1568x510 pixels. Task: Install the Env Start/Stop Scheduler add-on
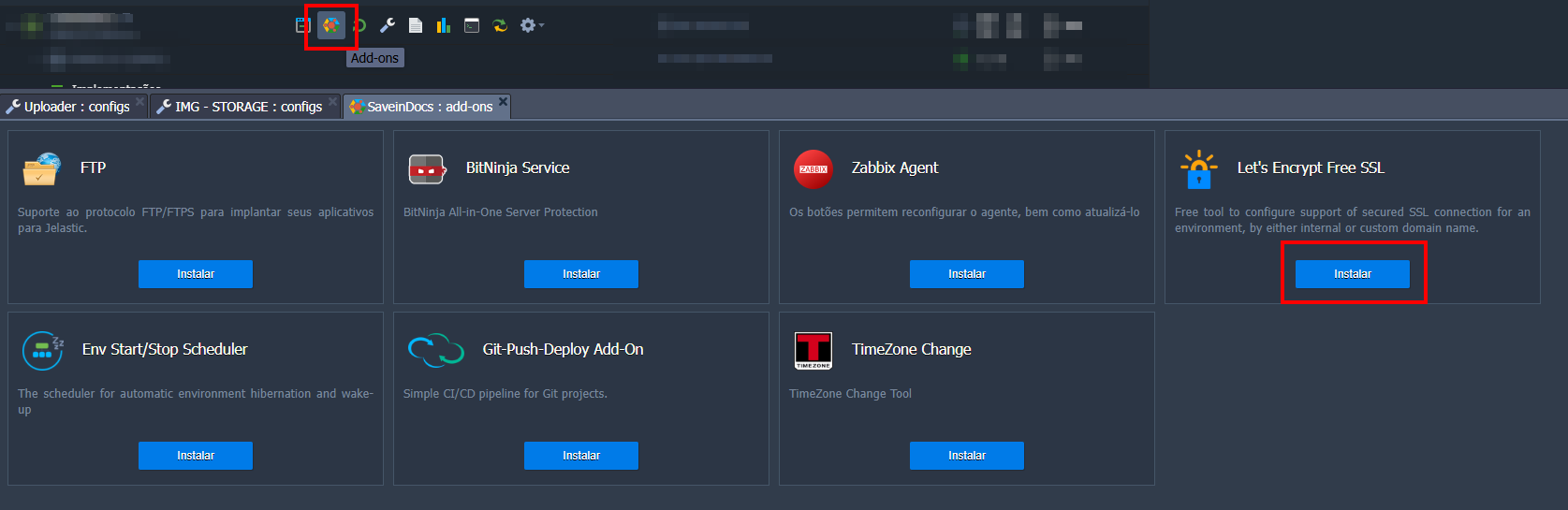click(196, 456)
